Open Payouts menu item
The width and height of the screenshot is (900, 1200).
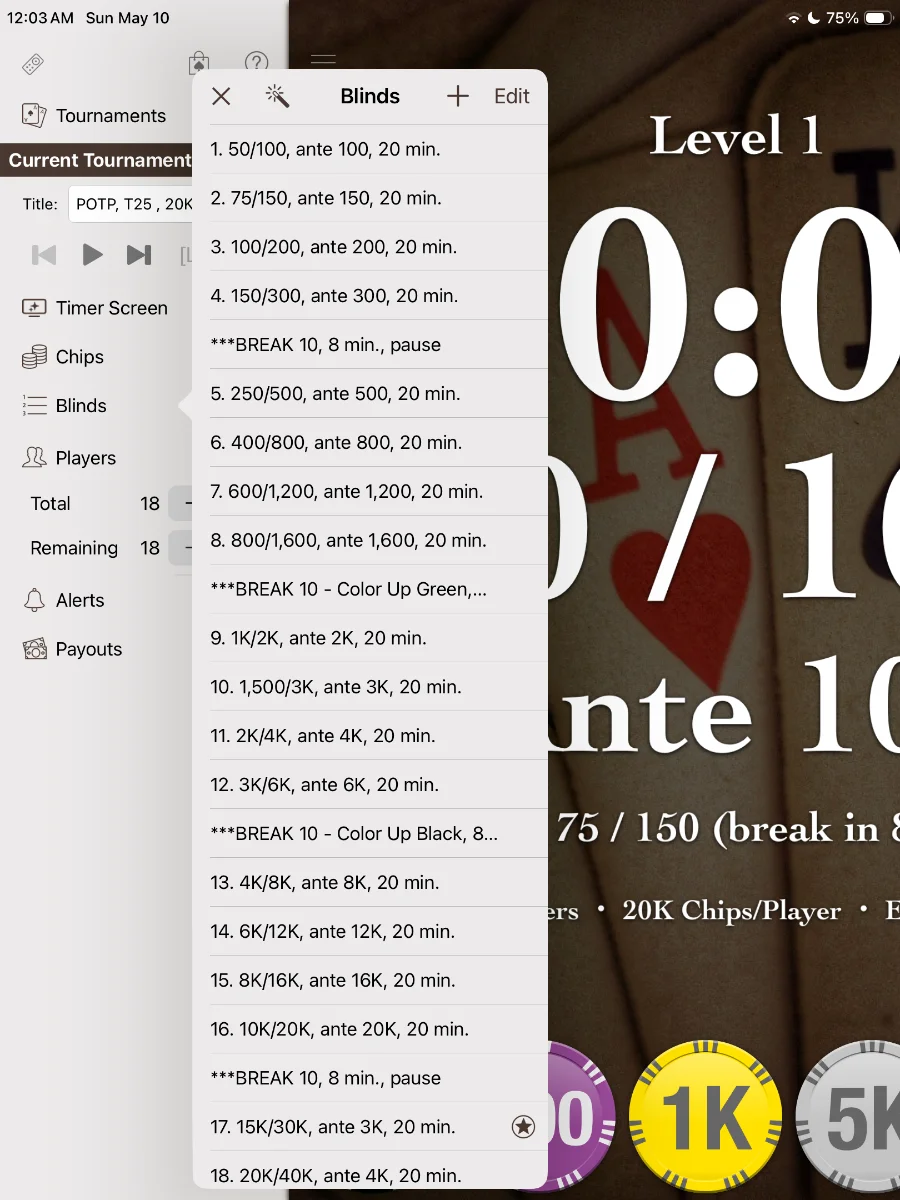[72, 650]
